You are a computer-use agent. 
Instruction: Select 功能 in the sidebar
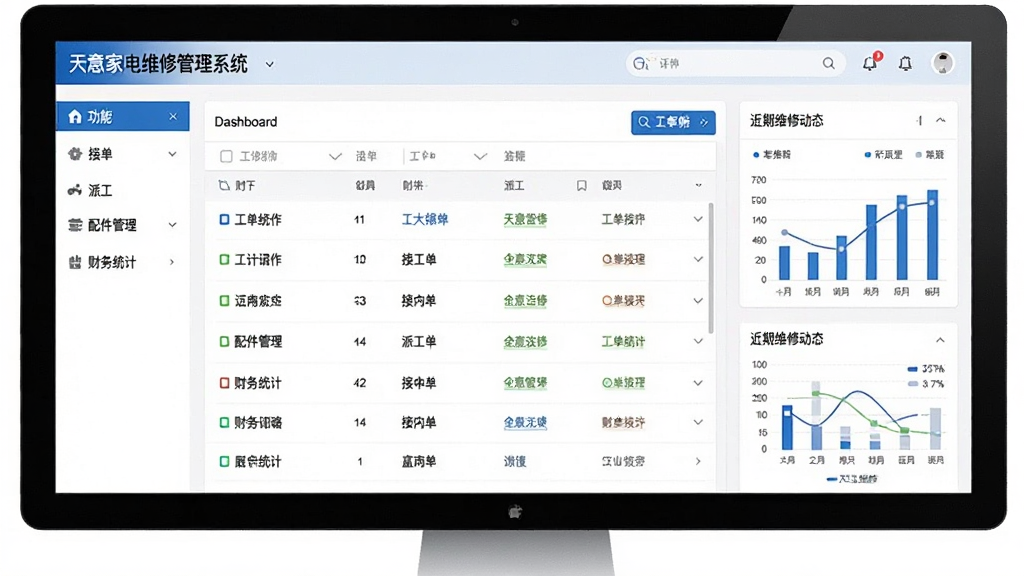coord(123,116)
